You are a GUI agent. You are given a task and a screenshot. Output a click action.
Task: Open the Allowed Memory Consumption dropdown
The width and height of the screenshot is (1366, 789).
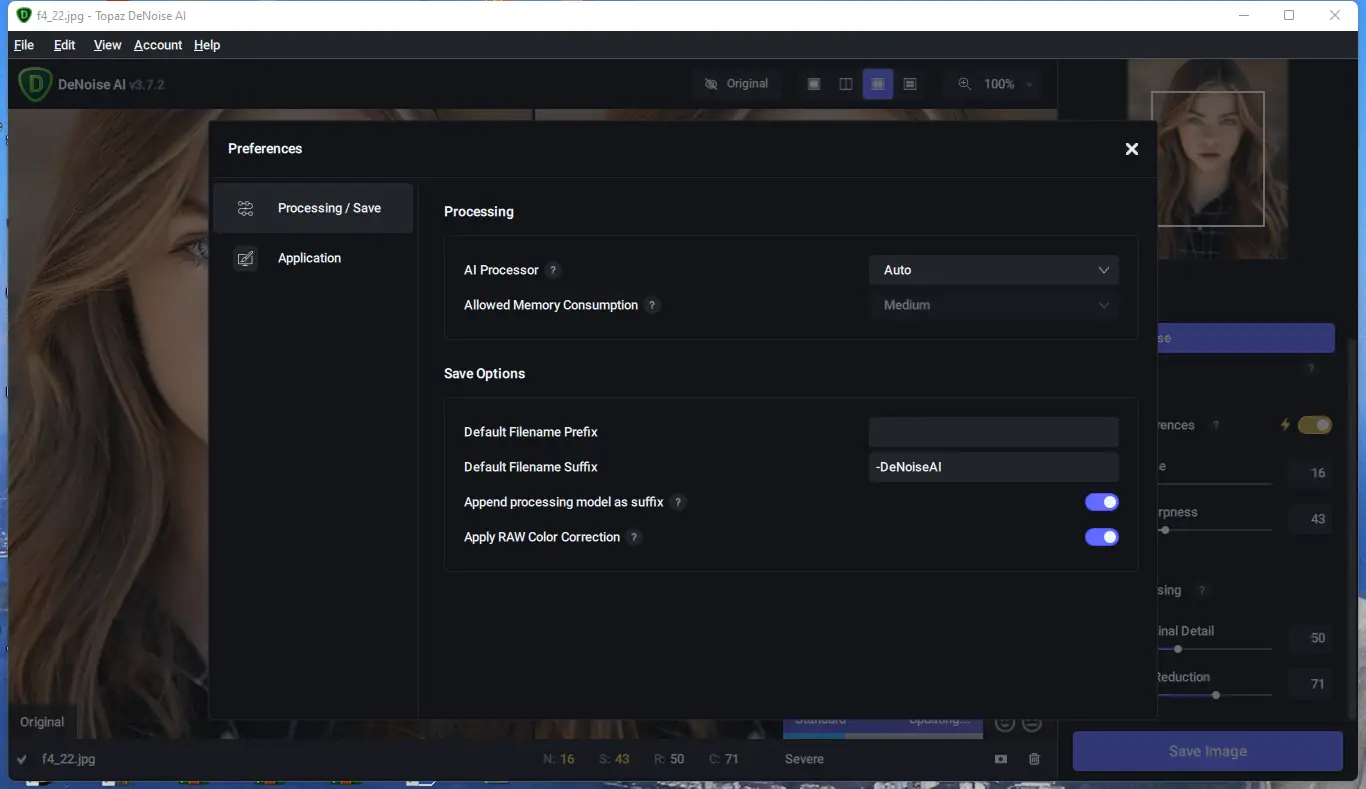click(993, 305)
